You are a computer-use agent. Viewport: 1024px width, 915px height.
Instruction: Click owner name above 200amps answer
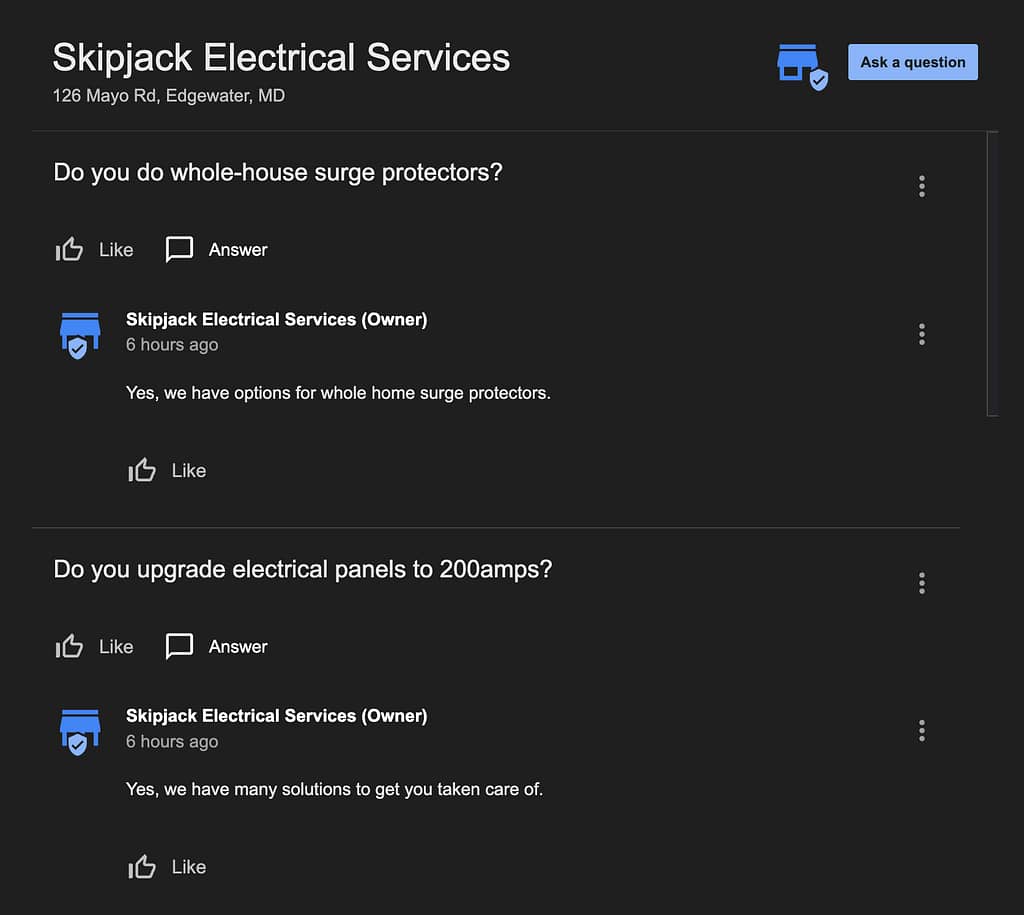[x=276, y=716]
